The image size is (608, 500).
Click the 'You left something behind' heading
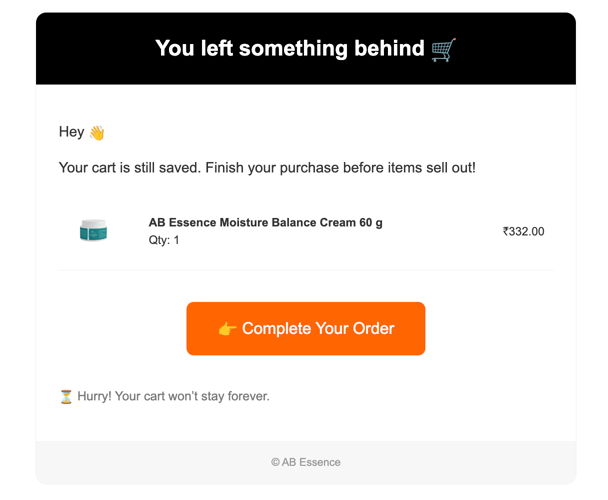[290, 48]
